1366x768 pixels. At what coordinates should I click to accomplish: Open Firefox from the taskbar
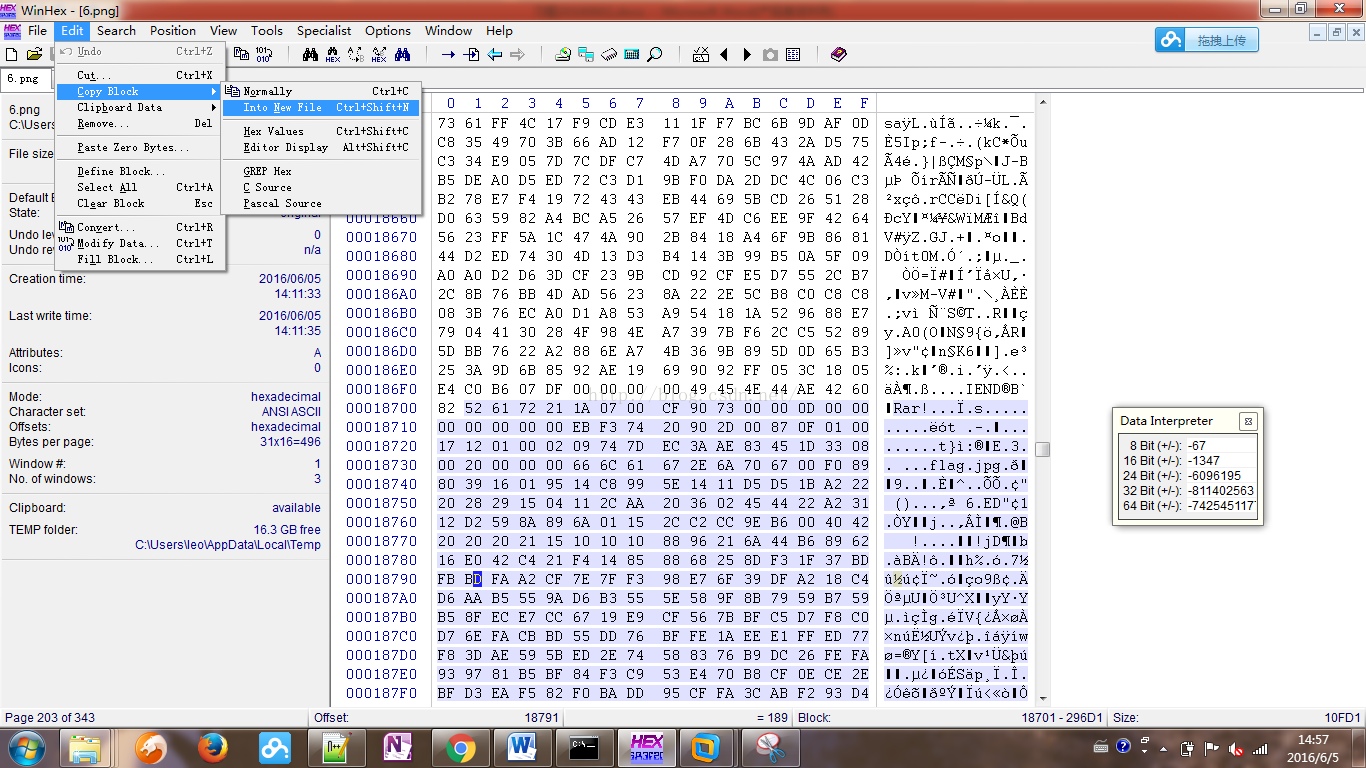pyautogui.click(x=211, y=747)
